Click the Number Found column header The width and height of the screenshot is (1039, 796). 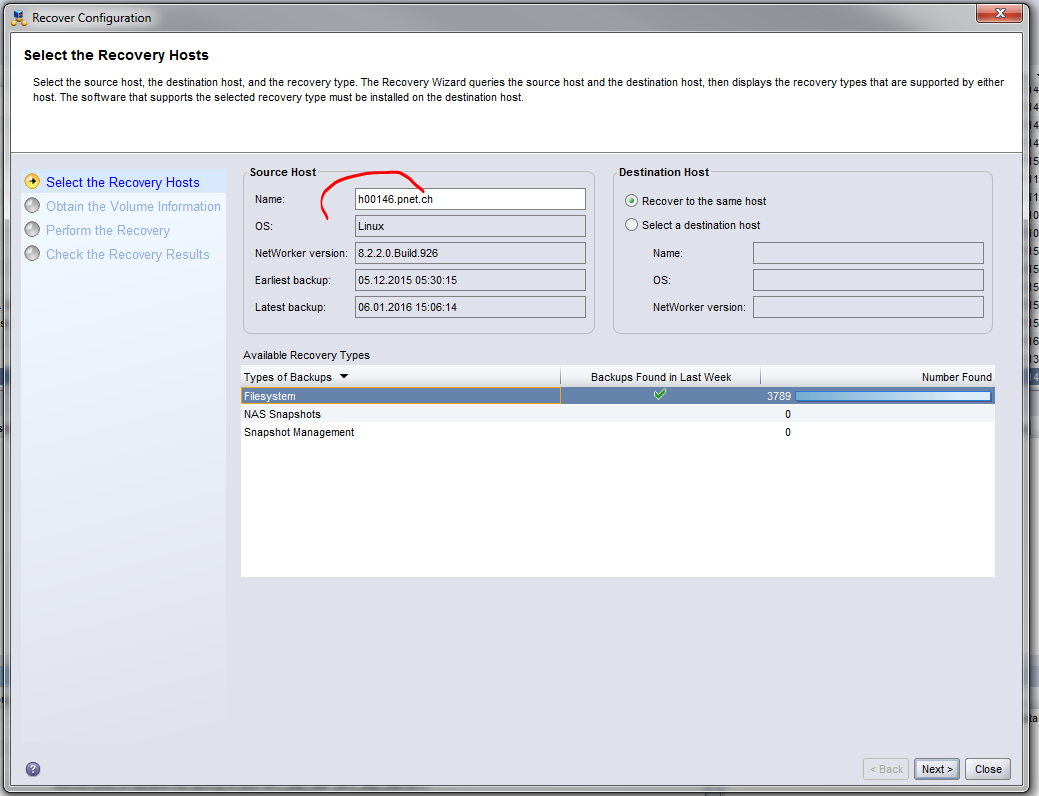pos(878,377)
